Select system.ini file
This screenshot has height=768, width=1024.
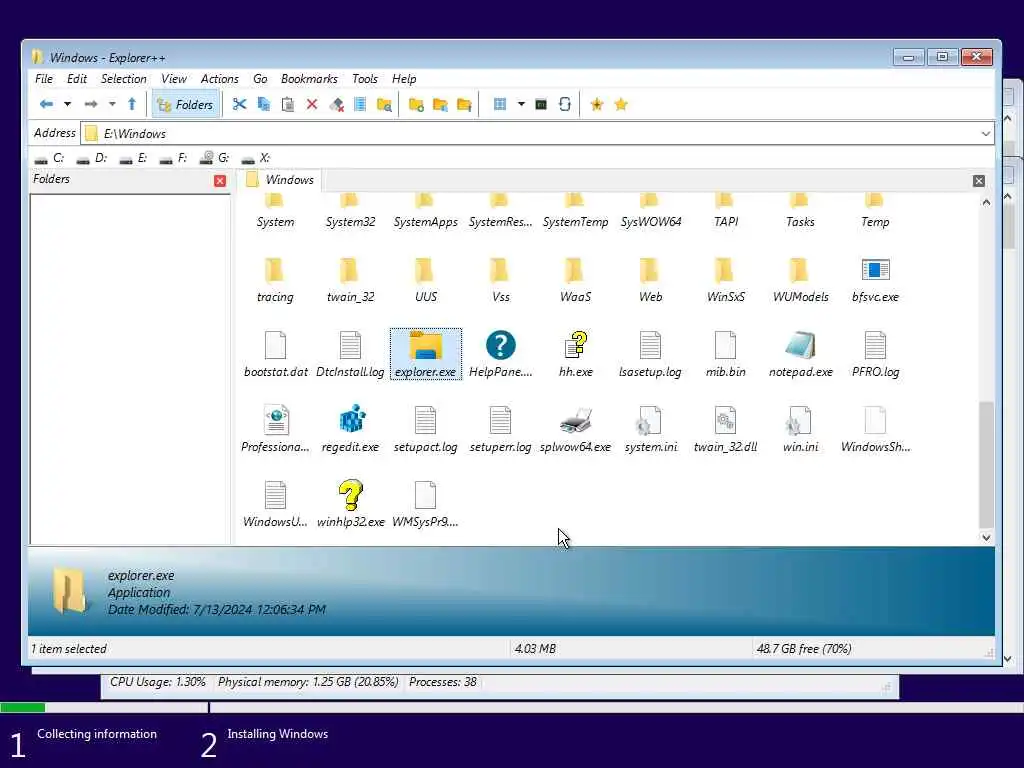pos(650,430)
